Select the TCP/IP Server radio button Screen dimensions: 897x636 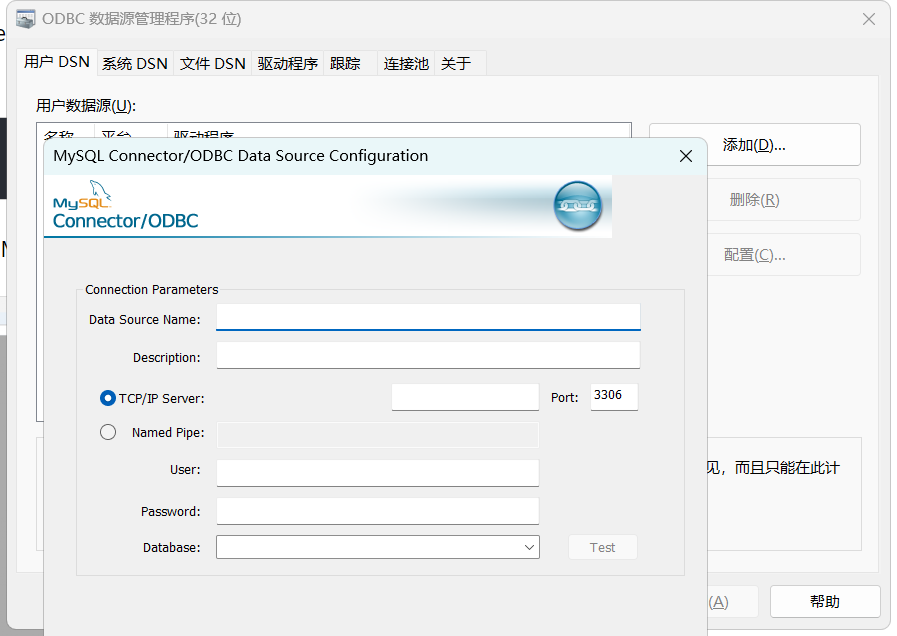pyautogui.click(x=108, y=398)
